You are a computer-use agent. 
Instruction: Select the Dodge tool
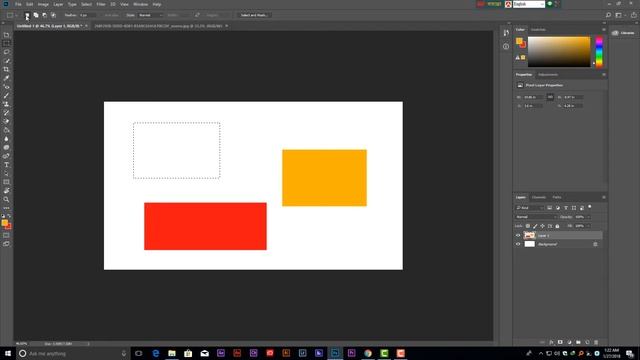click(x=6, y=147)
